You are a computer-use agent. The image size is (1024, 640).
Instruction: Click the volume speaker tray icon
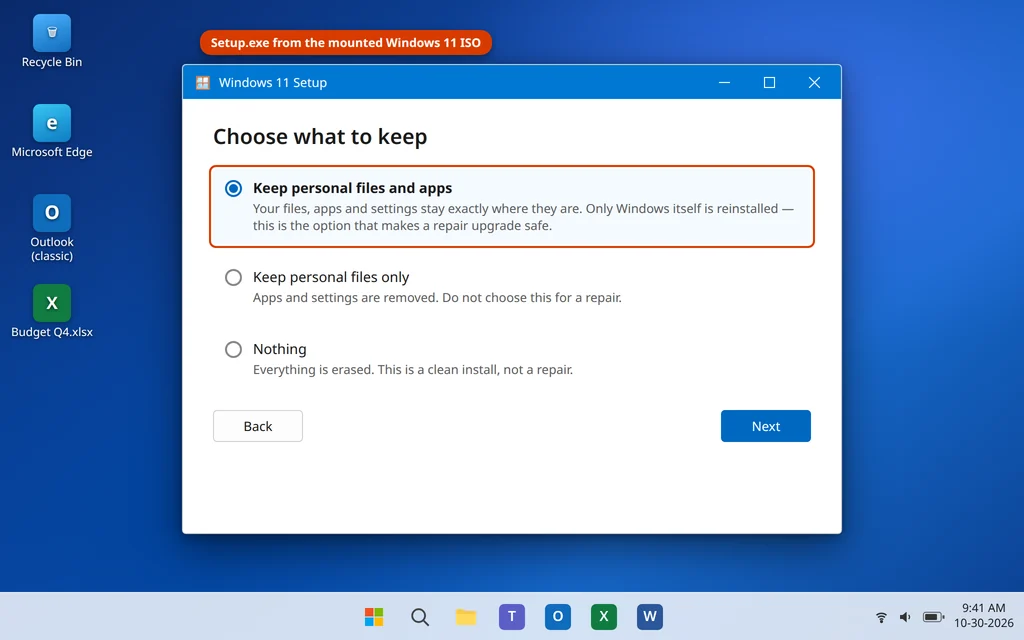click(905, 616)
